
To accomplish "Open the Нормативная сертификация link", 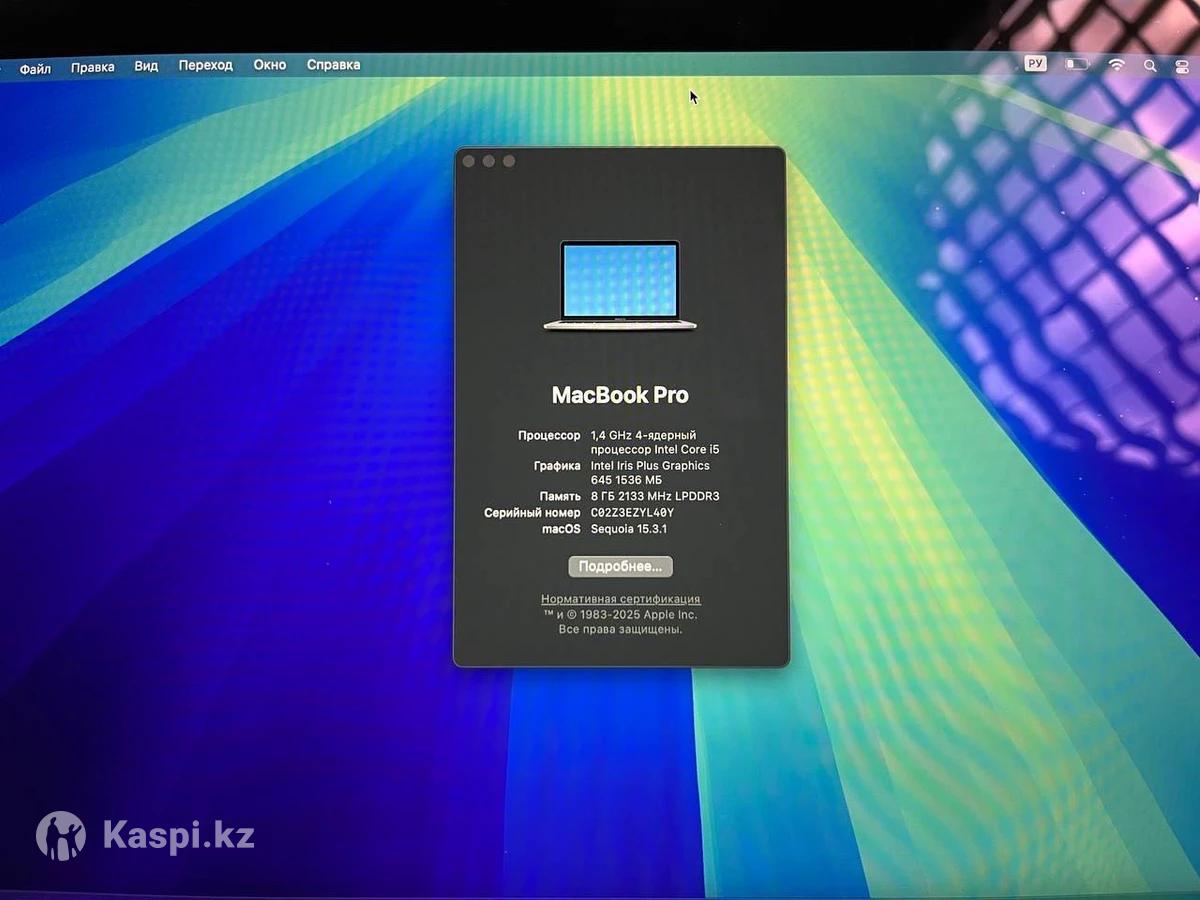I will point(620,599).
